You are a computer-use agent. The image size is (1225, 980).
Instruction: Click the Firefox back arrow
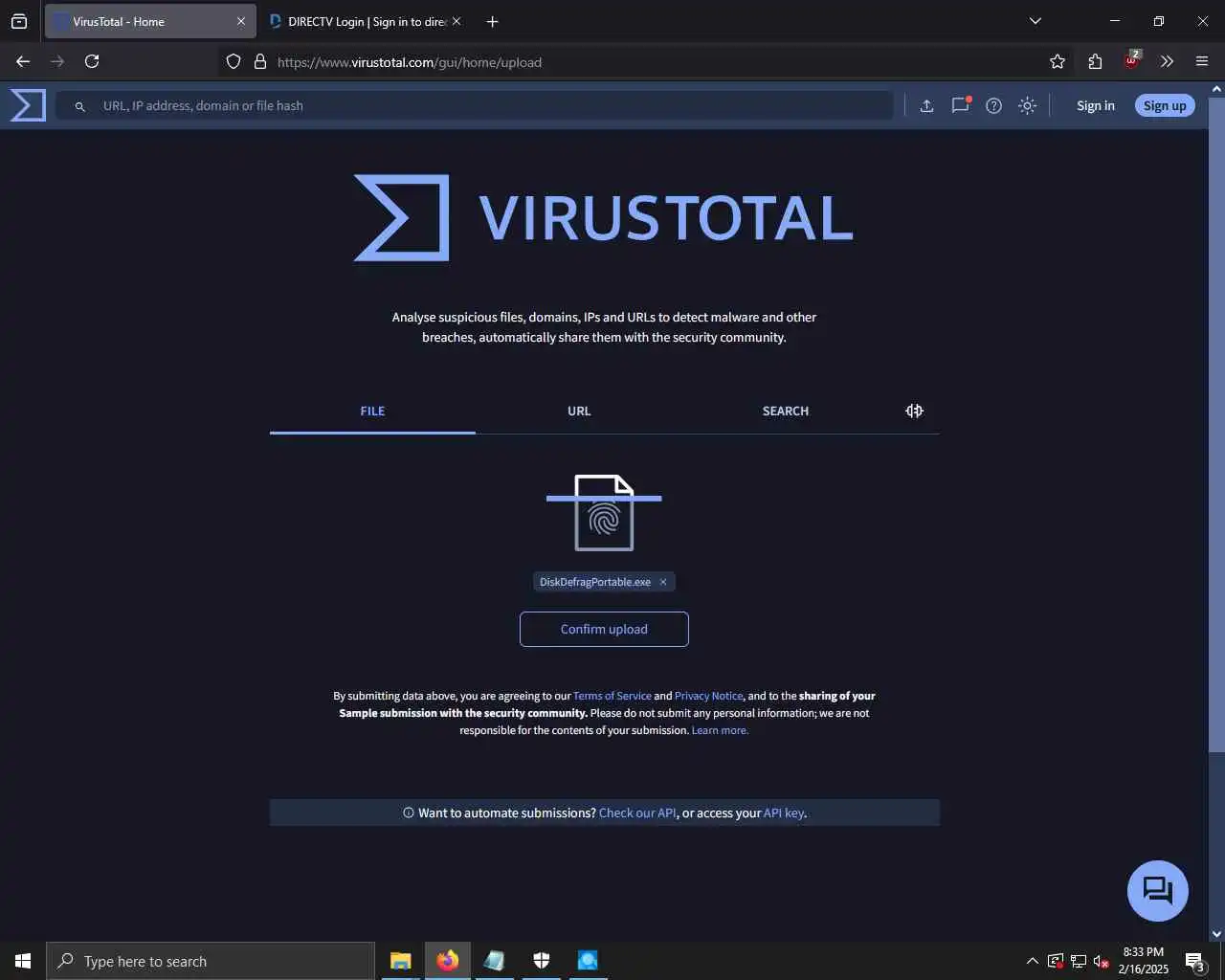[x=23, y=61]
